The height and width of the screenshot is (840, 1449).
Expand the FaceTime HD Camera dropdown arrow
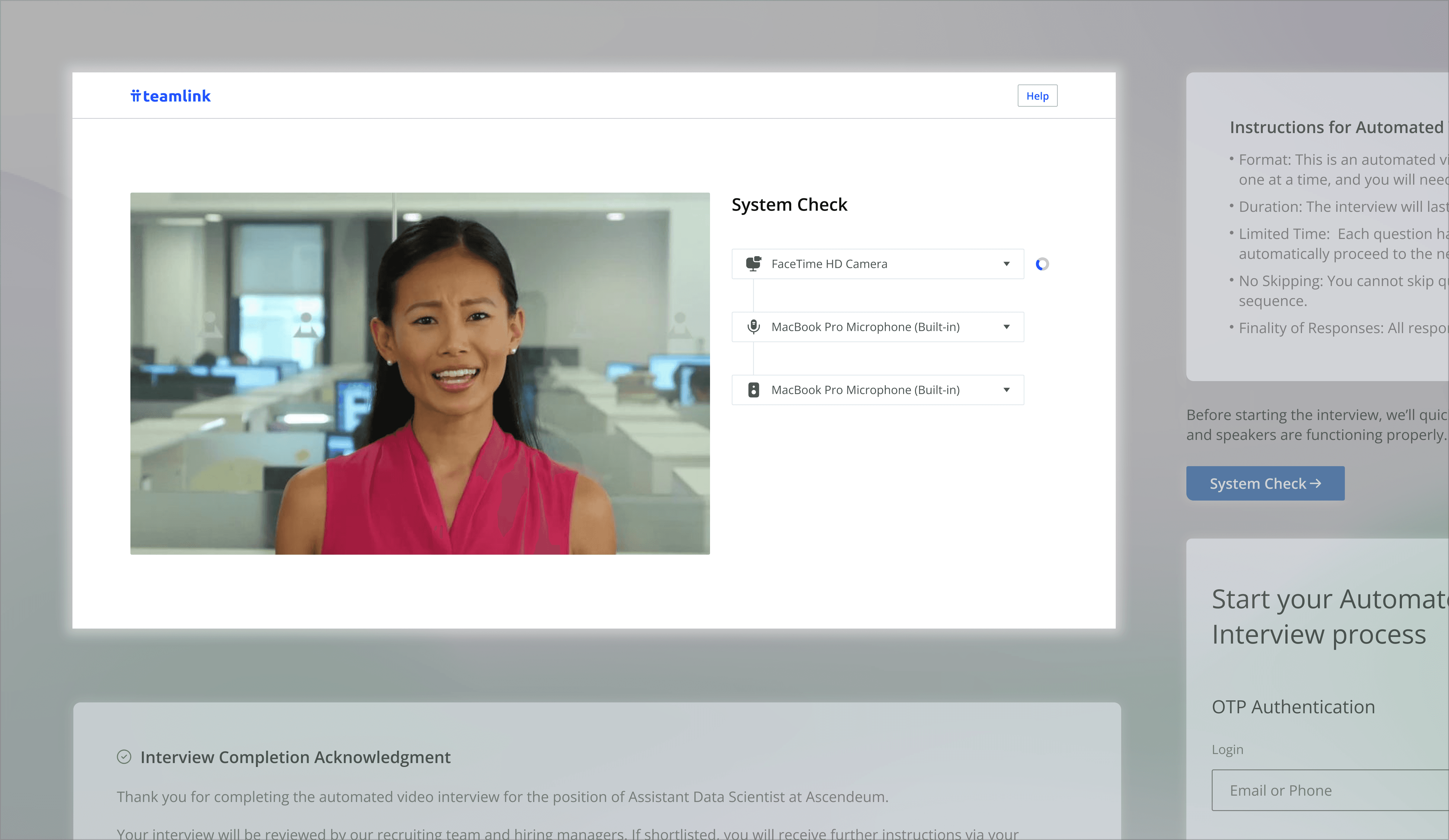[x=1006, y=264]
